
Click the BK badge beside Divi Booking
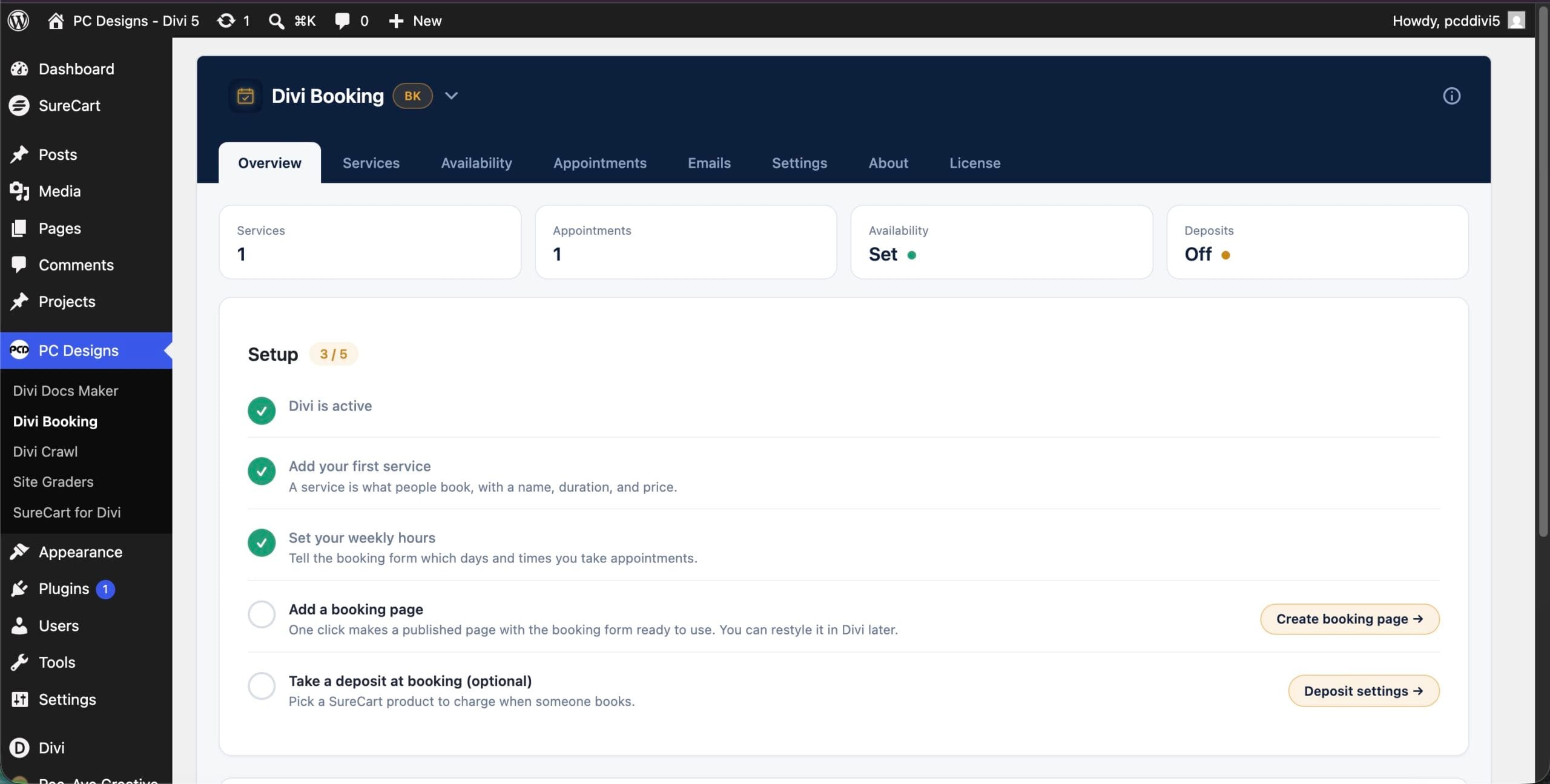coord(412,96)
